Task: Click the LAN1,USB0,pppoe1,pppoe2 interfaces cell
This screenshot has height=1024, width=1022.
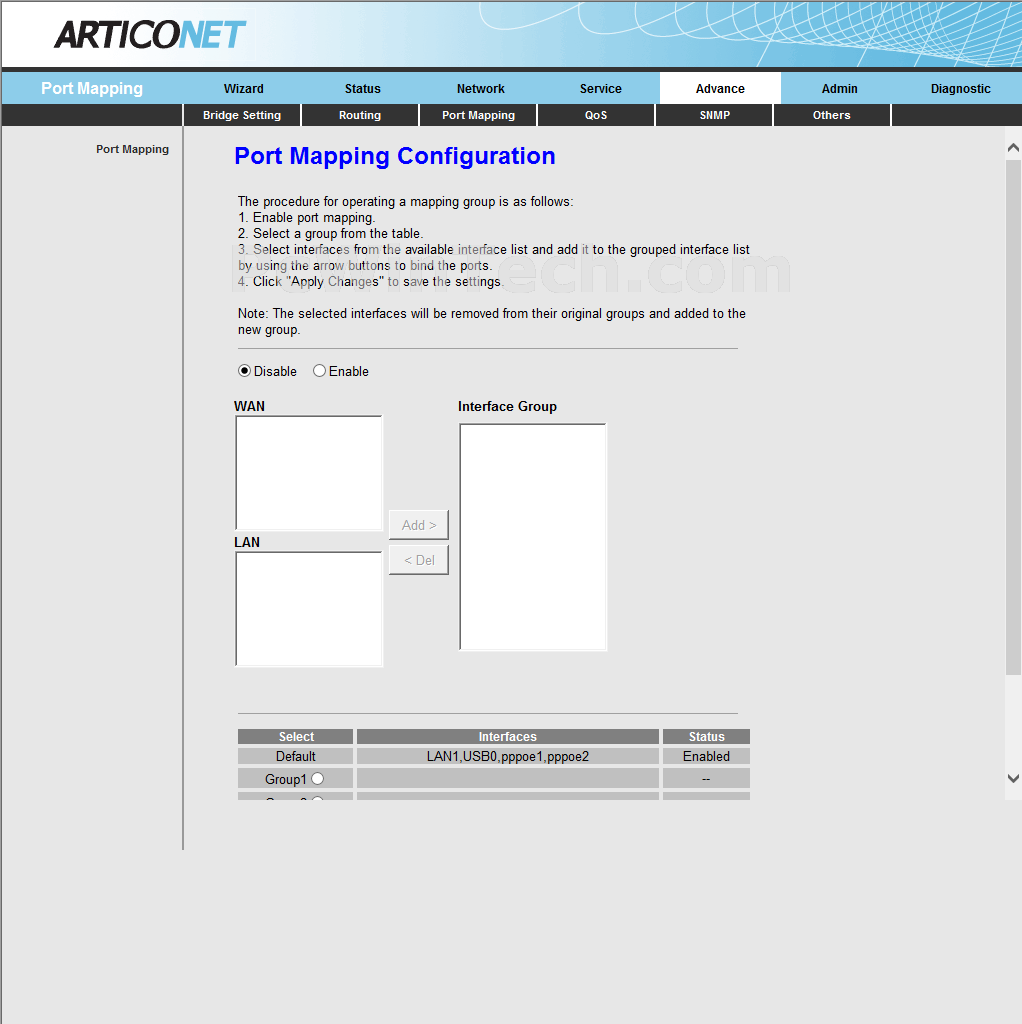Action: point(507,756)
